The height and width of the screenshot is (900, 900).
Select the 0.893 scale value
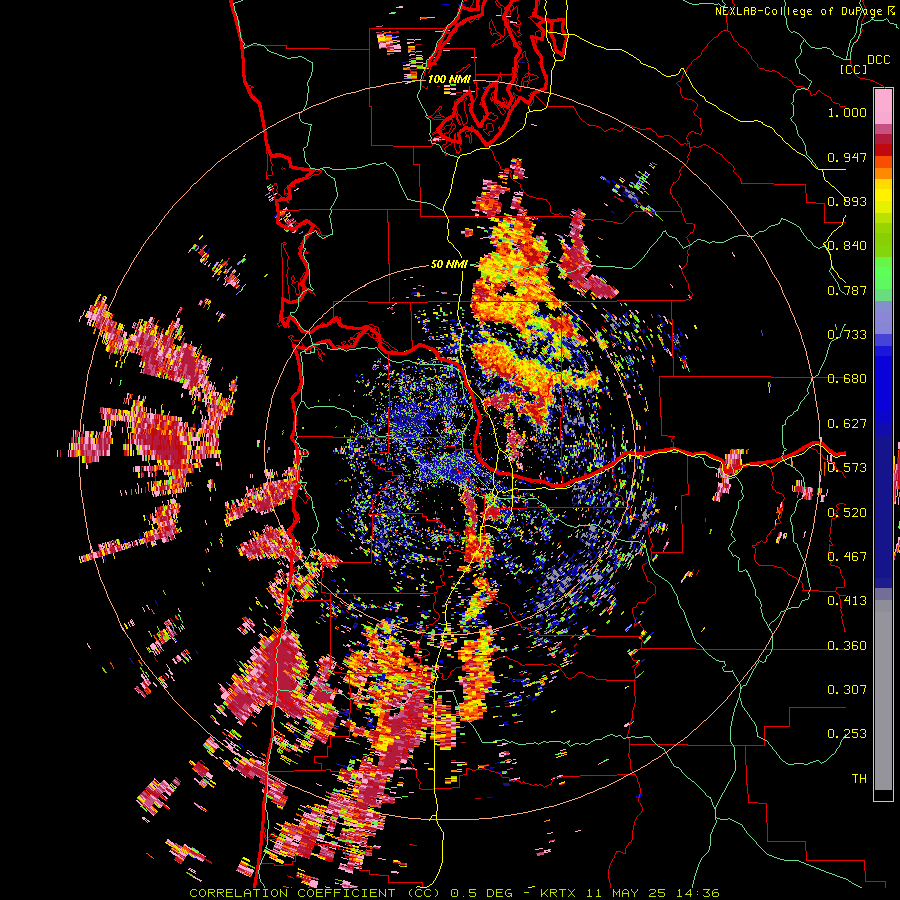847,201
